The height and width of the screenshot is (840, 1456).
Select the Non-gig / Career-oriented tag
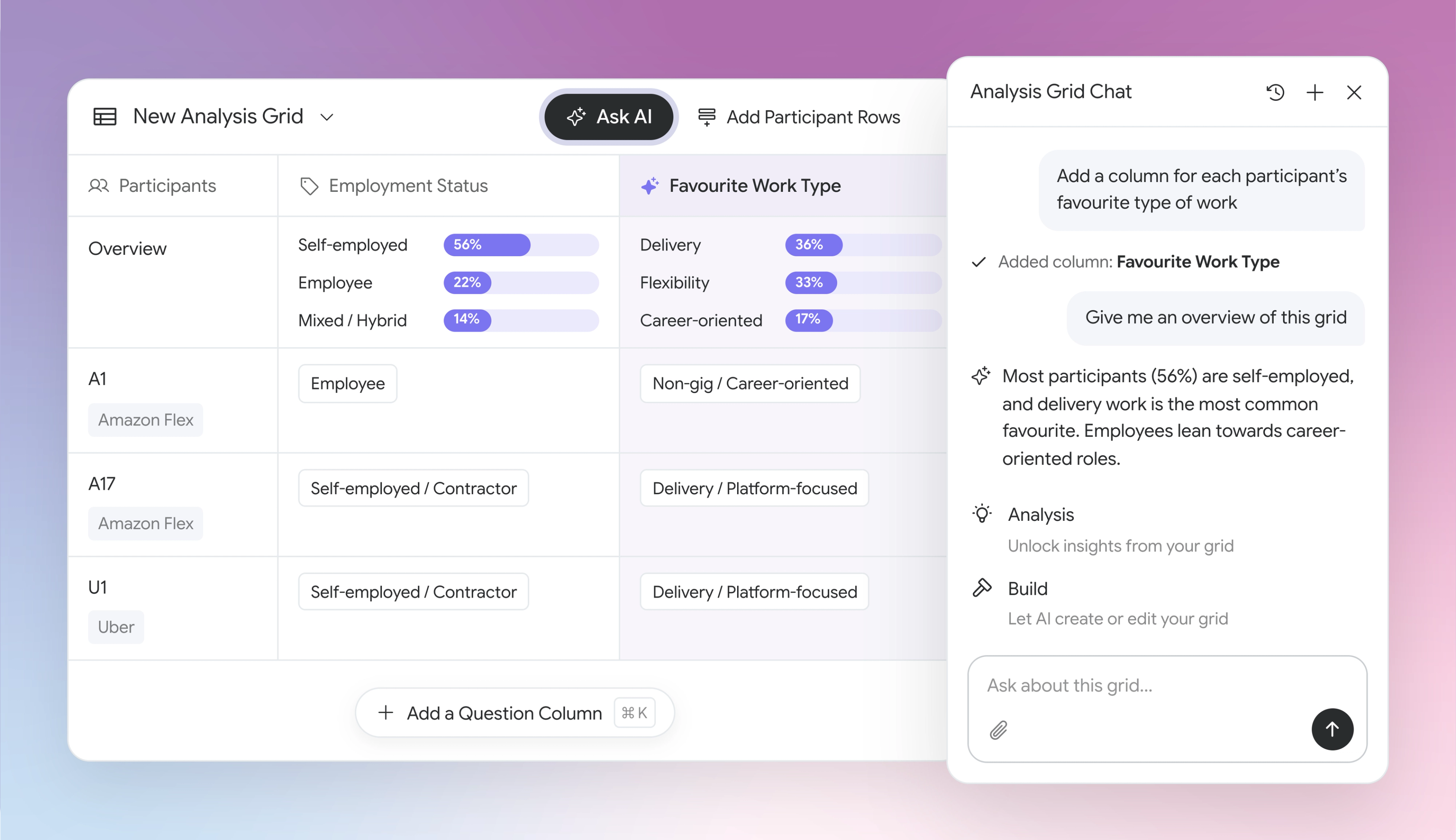click(750, 384)
